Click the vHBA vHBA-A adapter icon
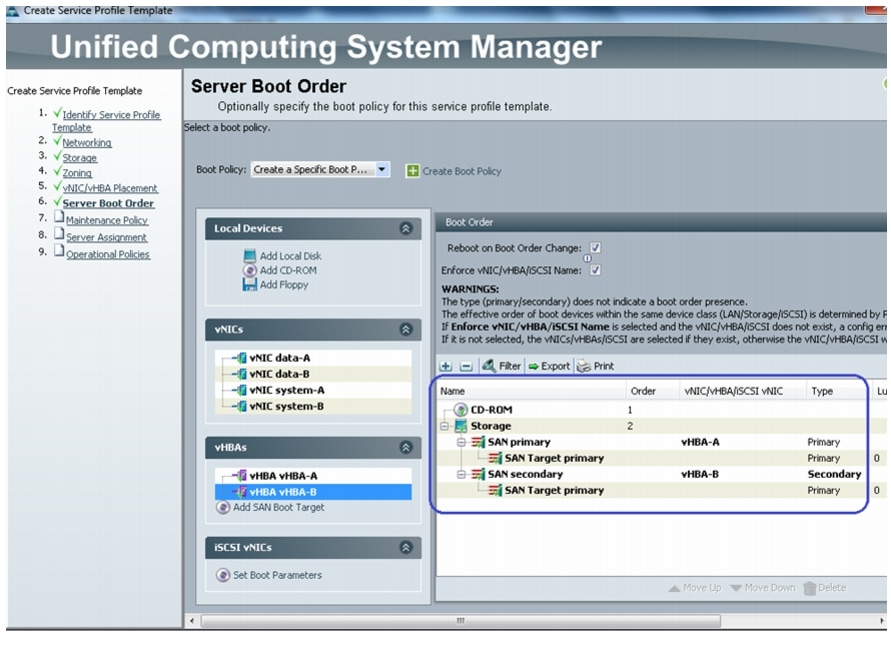The height and width of the screenshot is (662, 891). click(241, 476)
